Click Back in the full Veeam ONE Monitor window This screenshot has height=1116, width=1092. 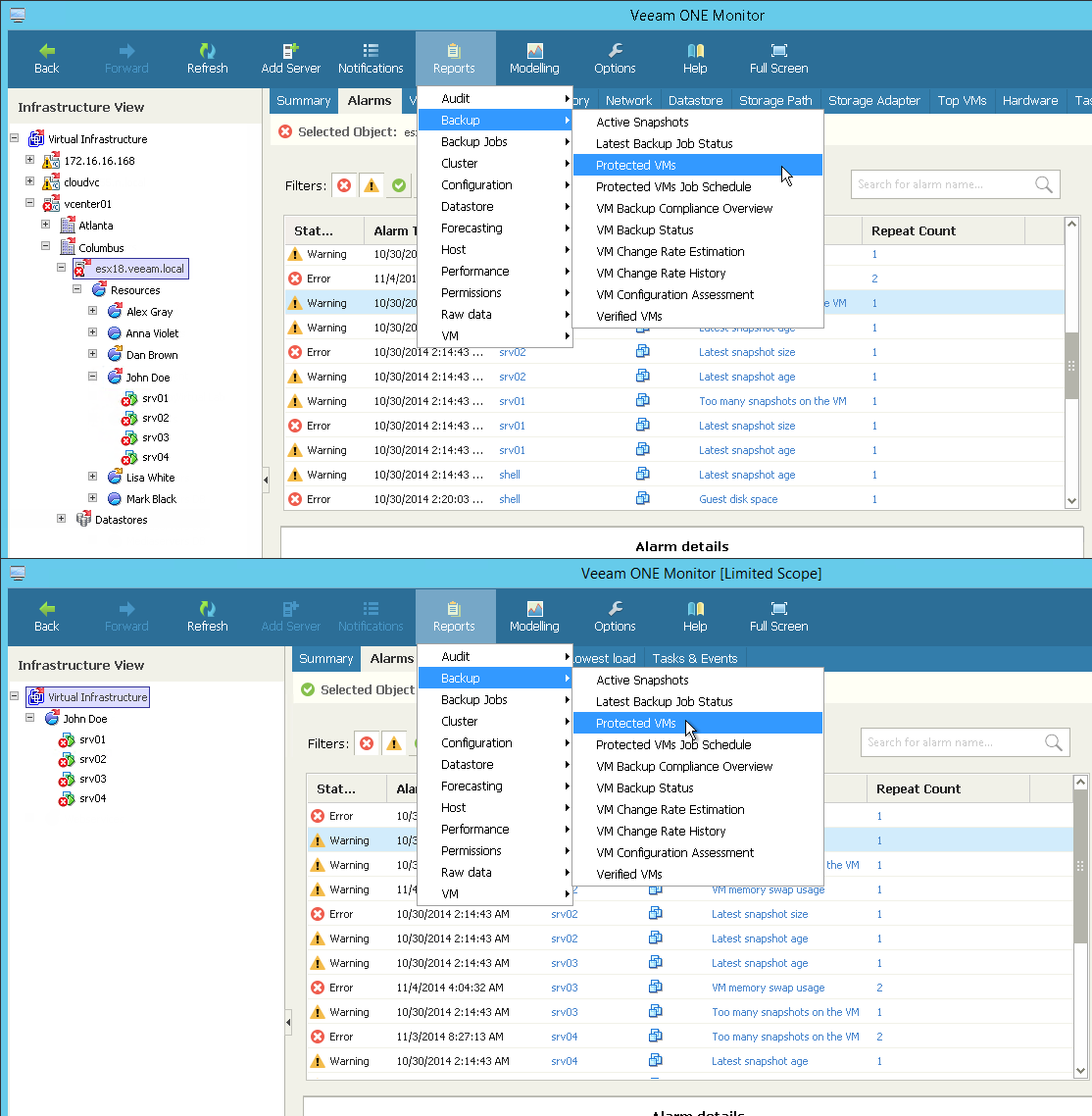click(x=46, y=59)
